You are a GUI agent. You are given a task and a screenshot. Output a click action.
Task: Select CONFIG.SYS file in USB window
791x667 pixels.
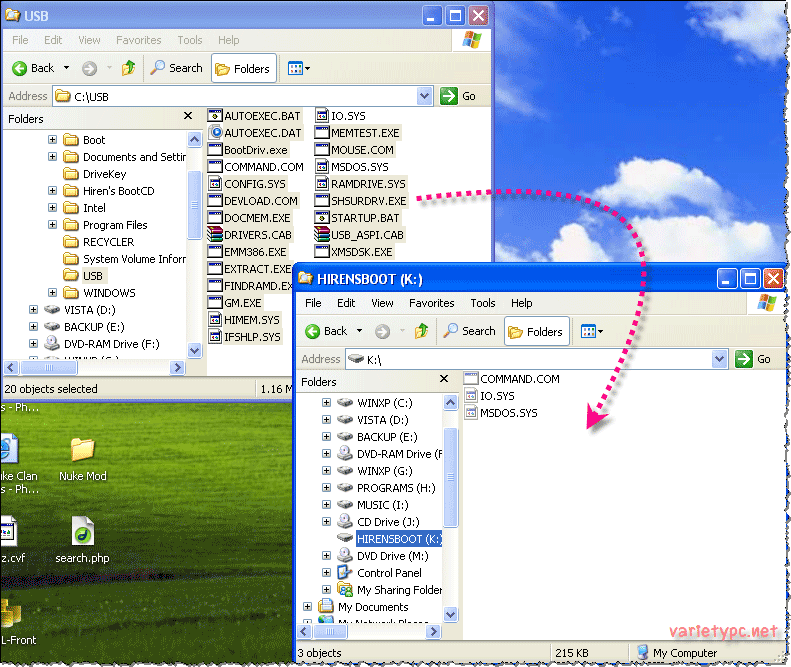tap(247, 184)
